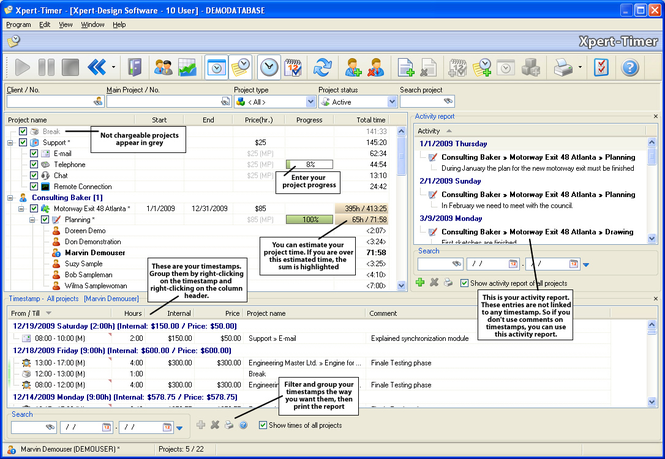Click the blue double-arrow back icon

(97, 67)
